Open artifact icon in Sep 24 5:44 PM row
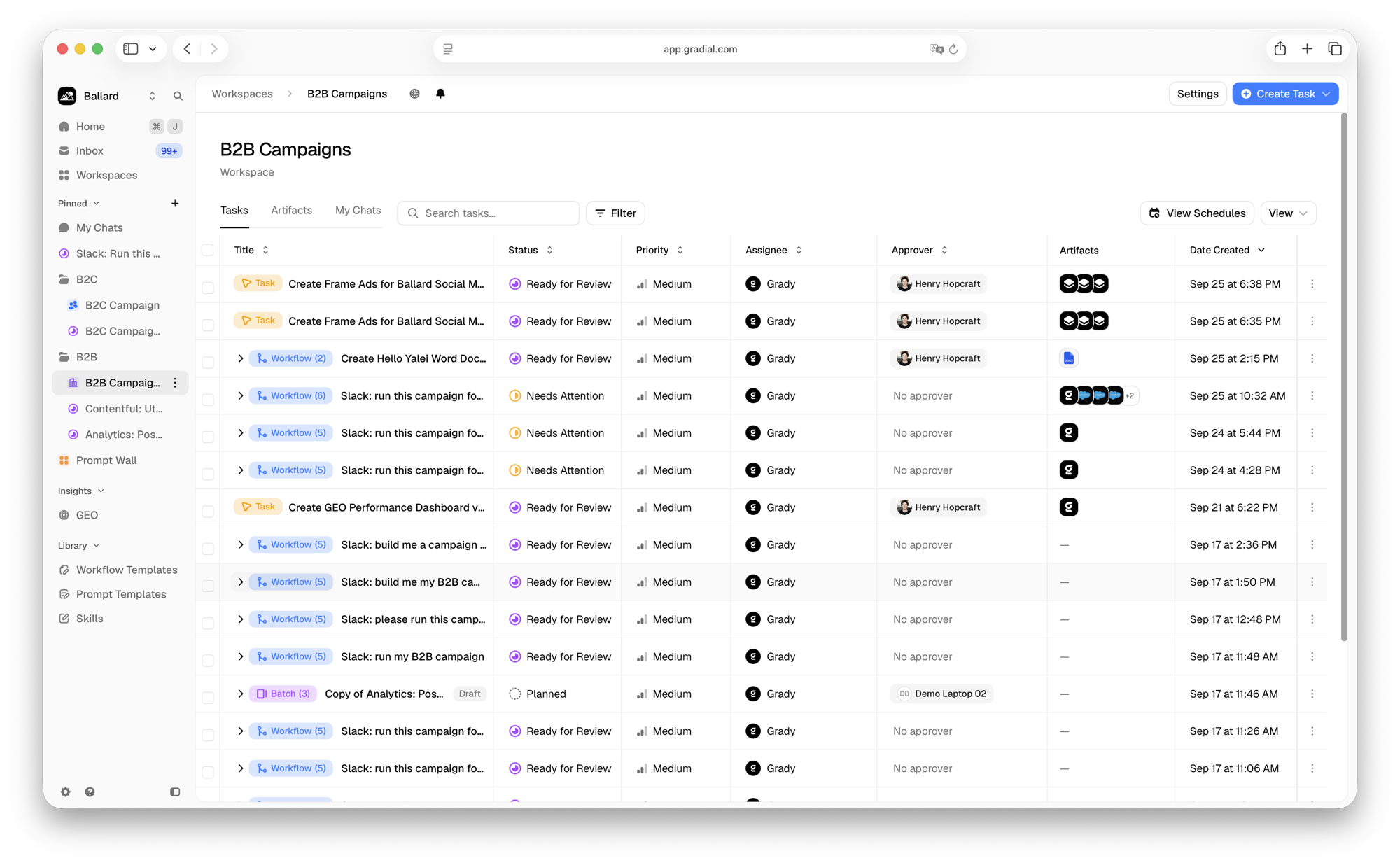The width and height of the screenshot is (1400, 865). click(1068, 432)
